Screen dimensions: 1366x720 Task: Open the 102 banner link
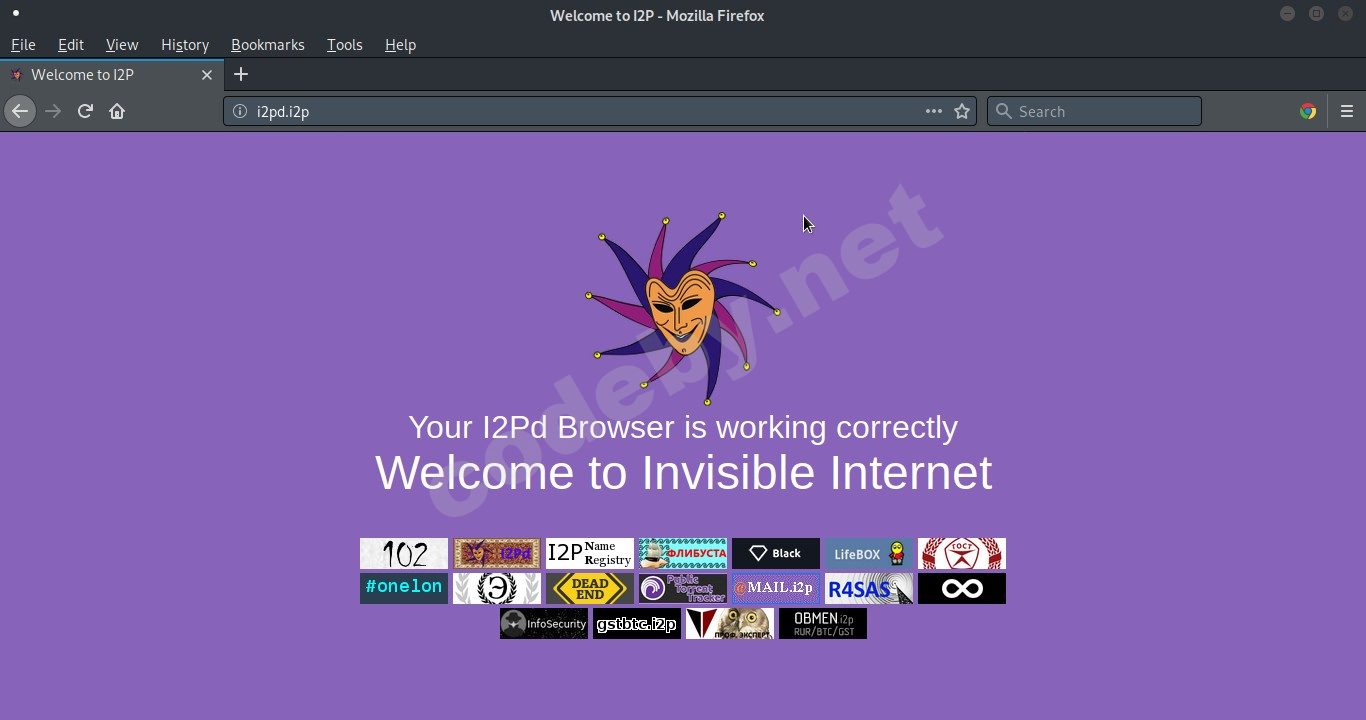[x=404, y=554]
